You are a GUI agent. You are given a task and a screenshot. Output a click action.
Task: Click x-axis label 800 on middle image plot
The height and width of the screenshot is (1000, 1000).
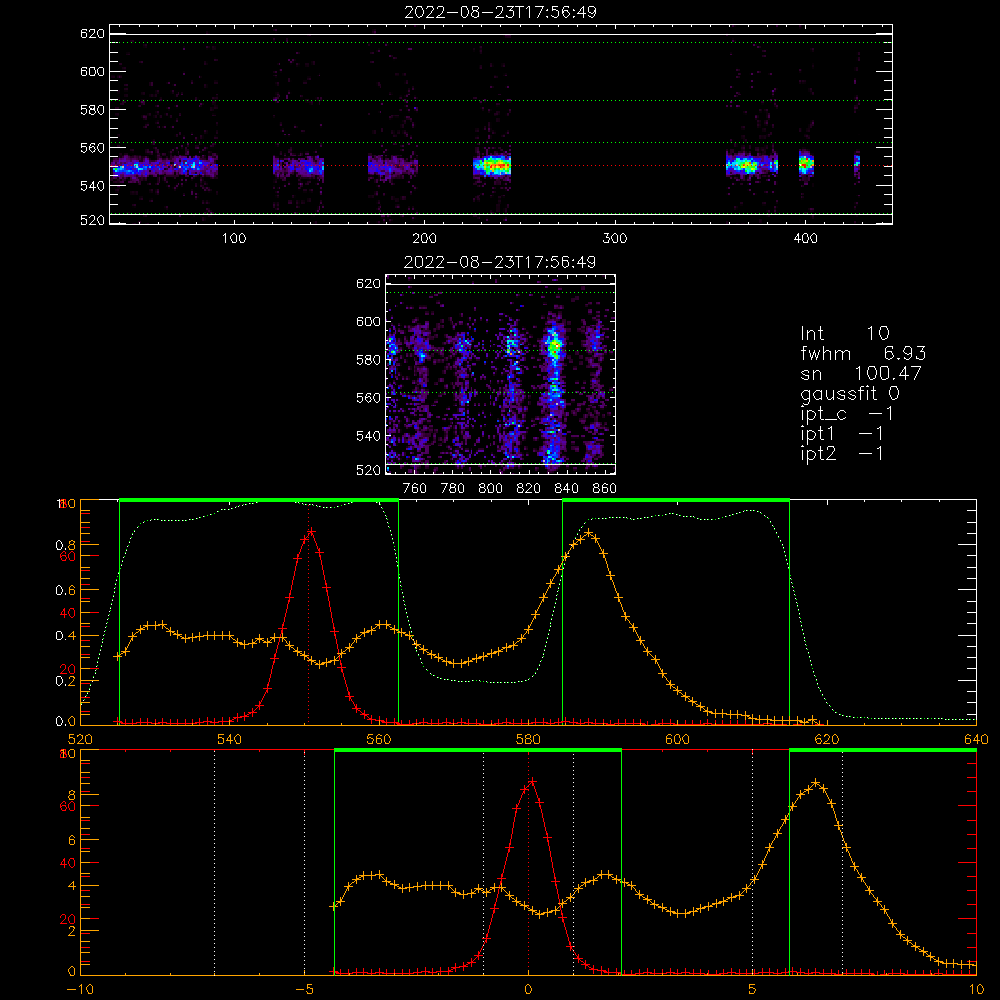pyautogui.click(x=490, y=489)
